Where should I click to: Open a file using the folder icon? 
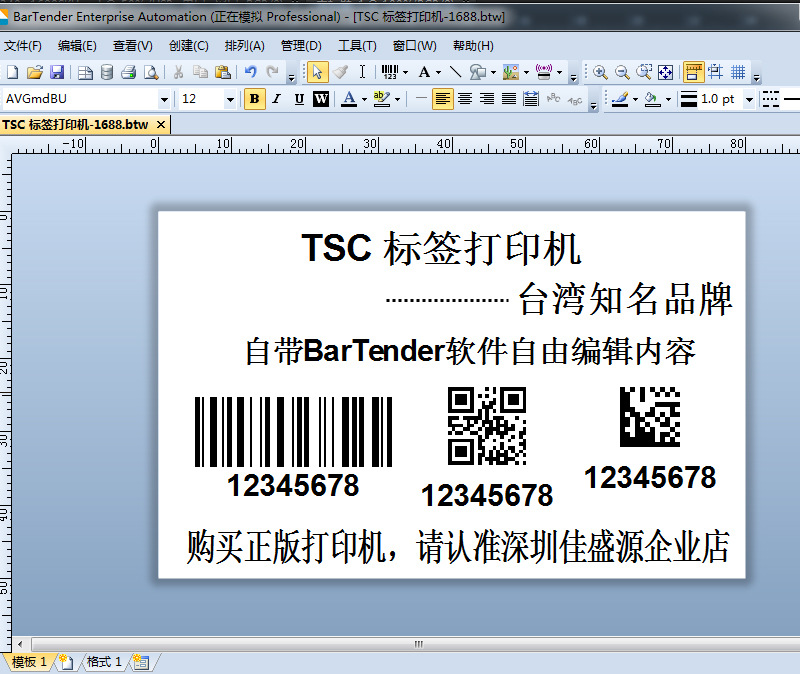click(35, 72)
